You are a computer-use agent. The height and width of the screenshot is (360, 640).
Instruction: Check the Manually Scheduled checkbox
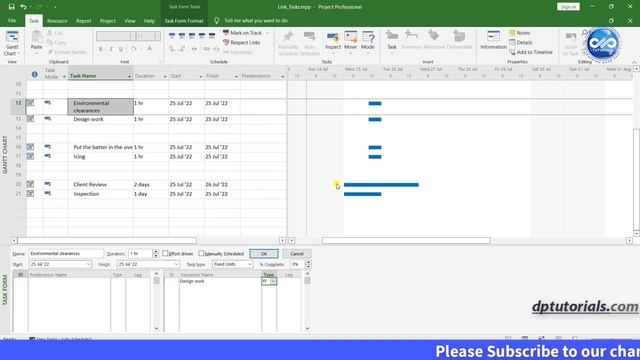click(x=201, y=253)
